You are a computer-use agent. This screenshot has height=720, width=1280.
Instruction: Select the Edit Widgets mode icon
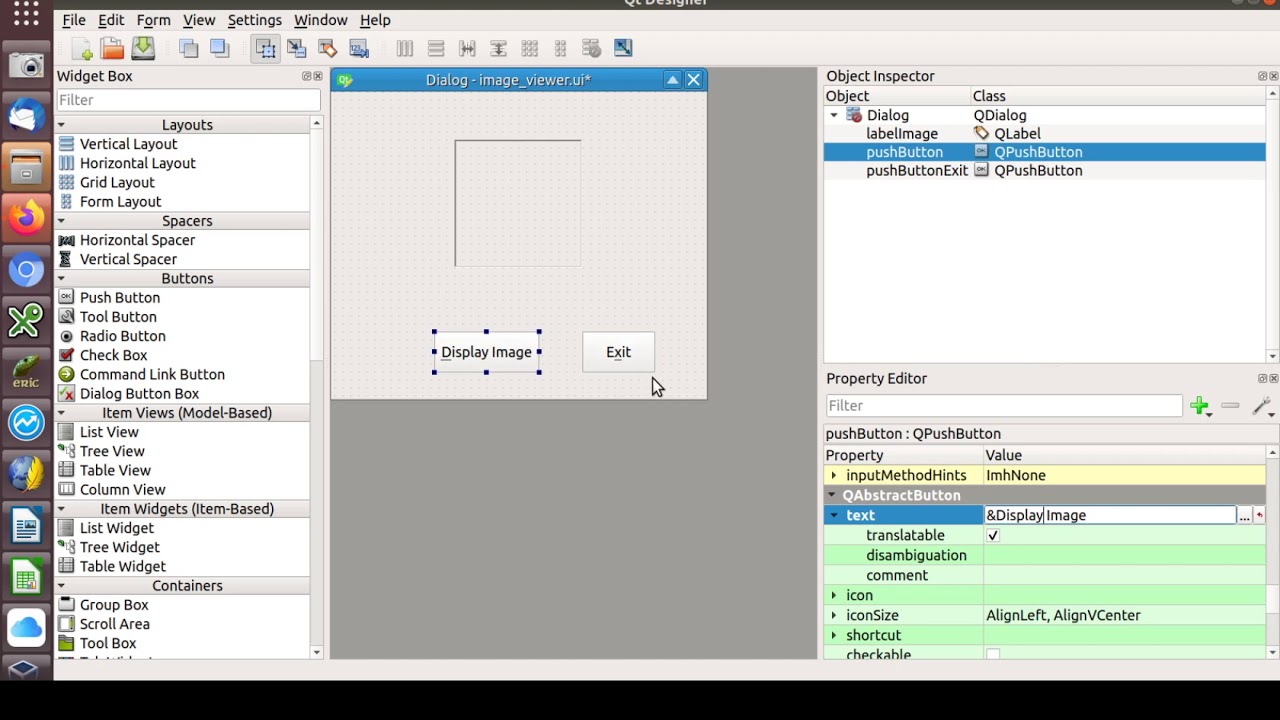pyautogui.click(x=265, y=48)
